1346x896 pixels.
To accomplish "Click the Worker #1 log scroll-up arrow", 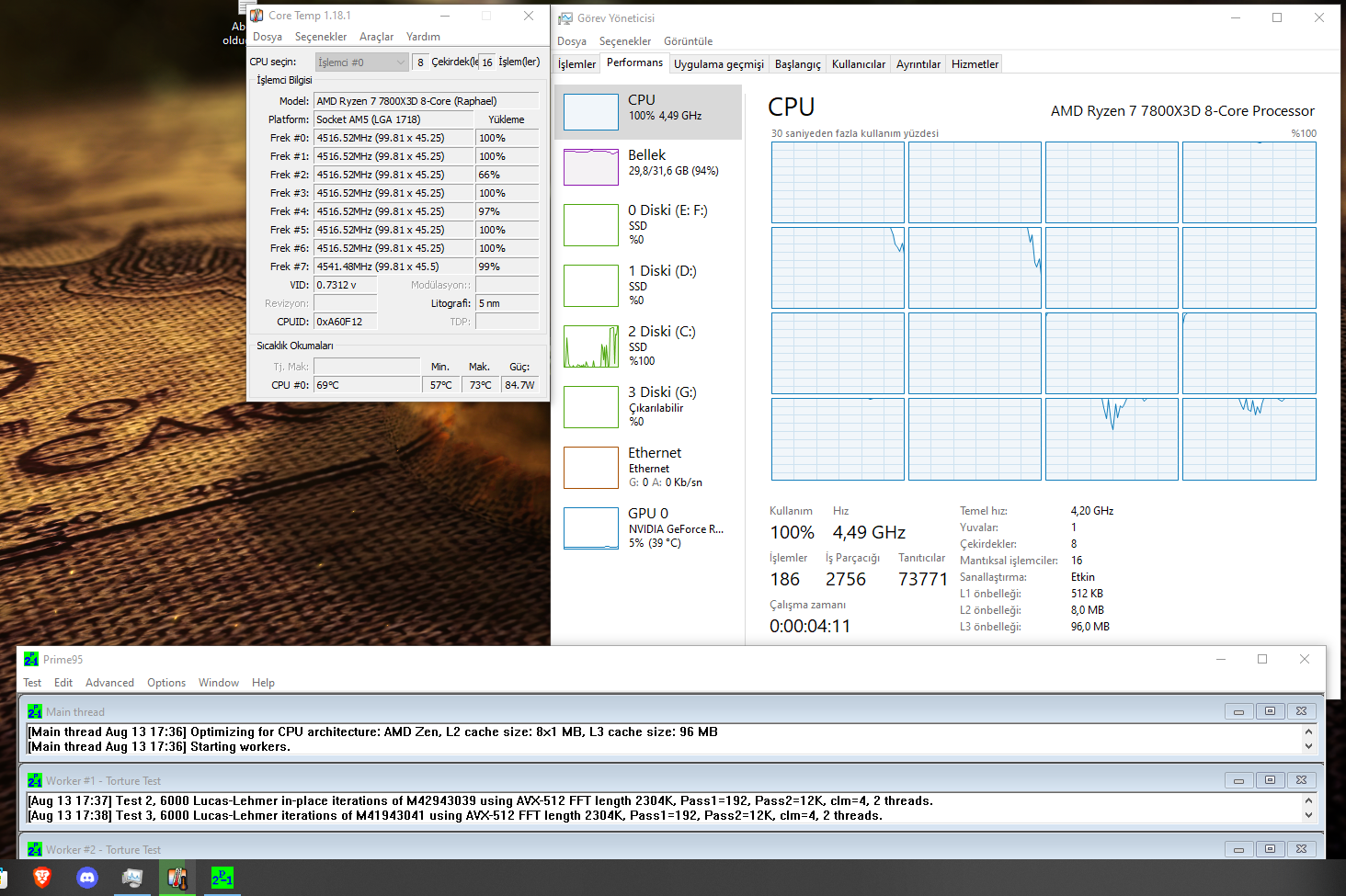I will pos(1308,801).
